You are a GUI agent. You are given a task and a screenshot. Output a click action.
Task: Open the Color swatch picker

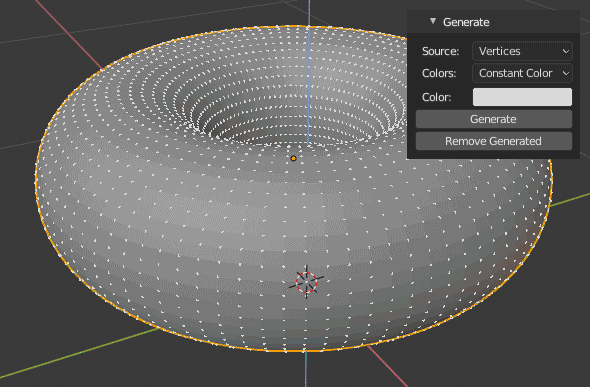click(522, 97)
